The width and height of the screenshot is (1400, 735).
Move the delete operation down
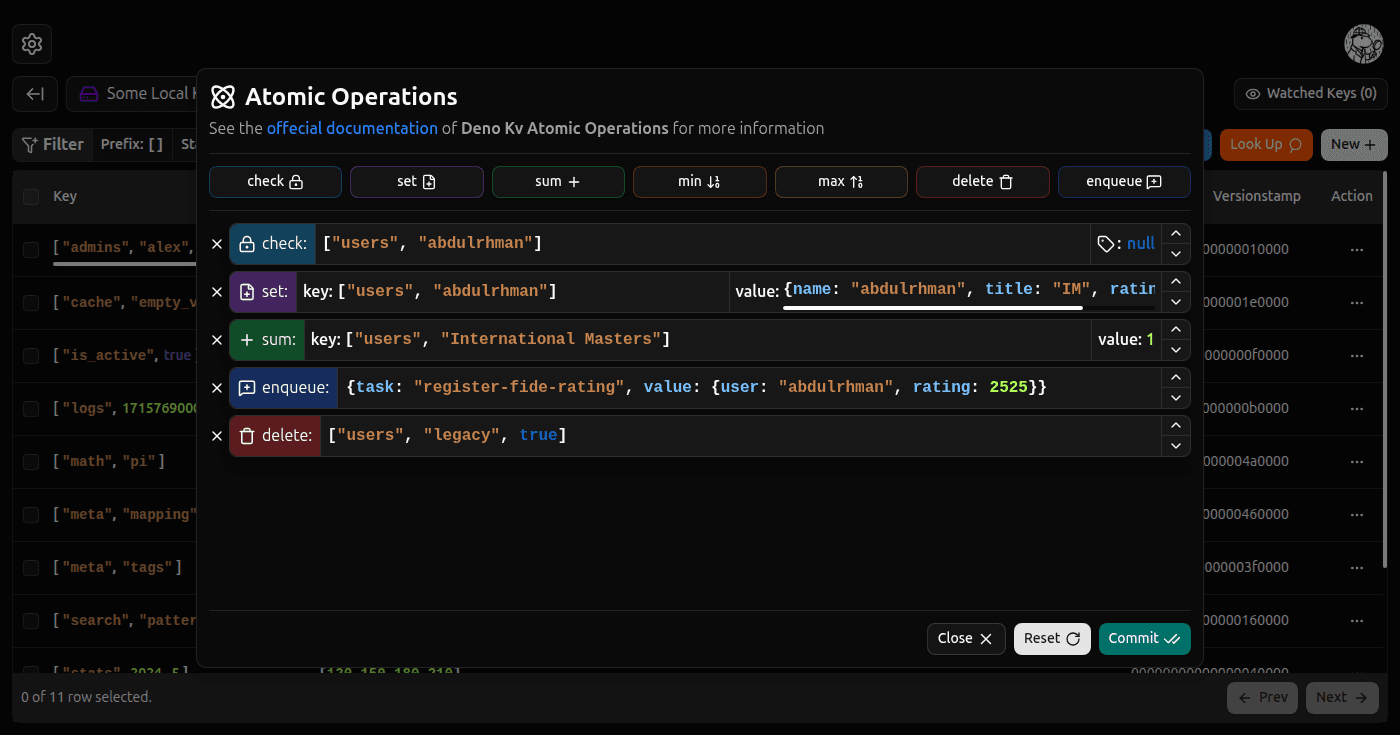(1176, 446)
